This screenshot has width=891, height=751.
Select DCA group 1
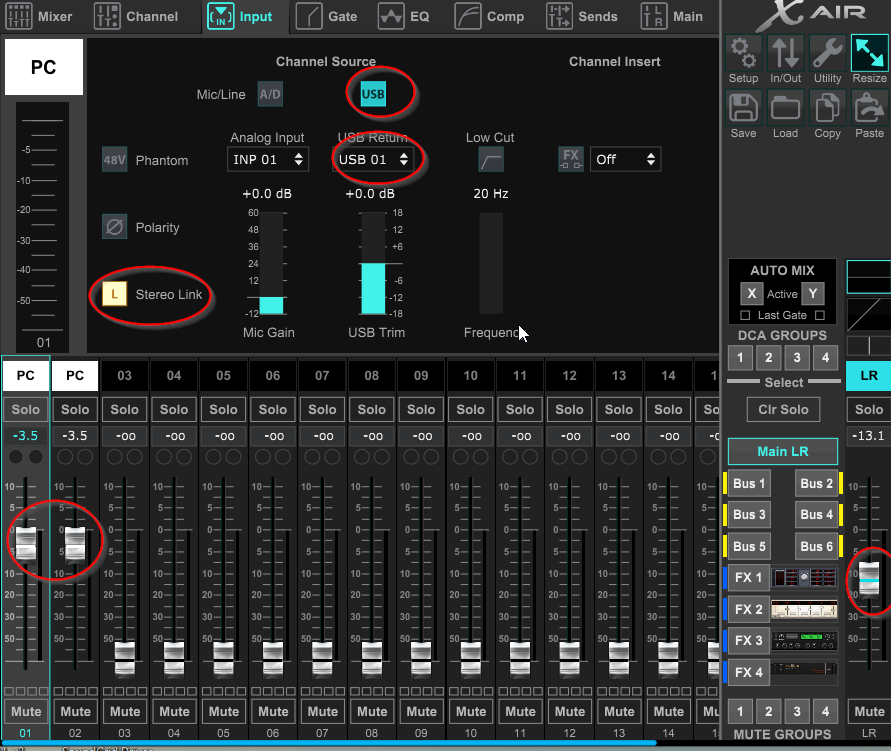[740, 357]
